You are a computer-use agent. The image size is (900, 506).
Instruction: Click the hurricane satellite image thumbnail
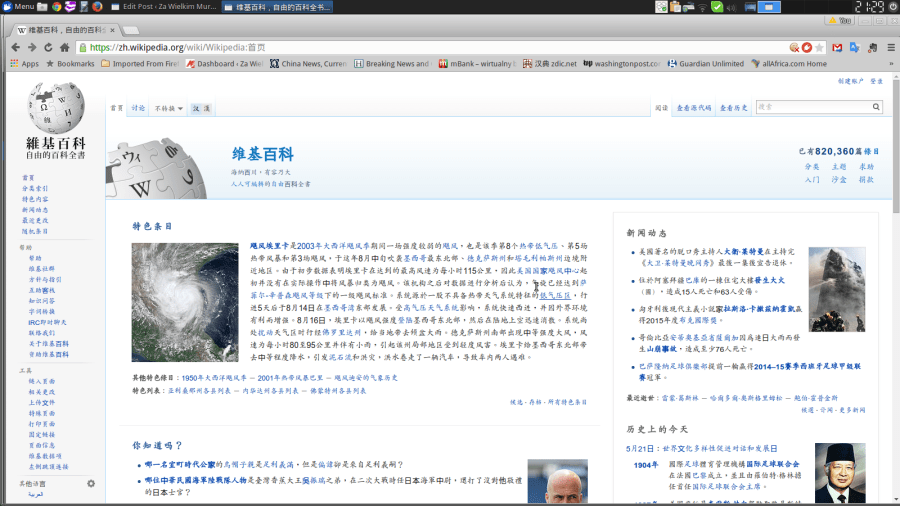[x=185, y=302]
